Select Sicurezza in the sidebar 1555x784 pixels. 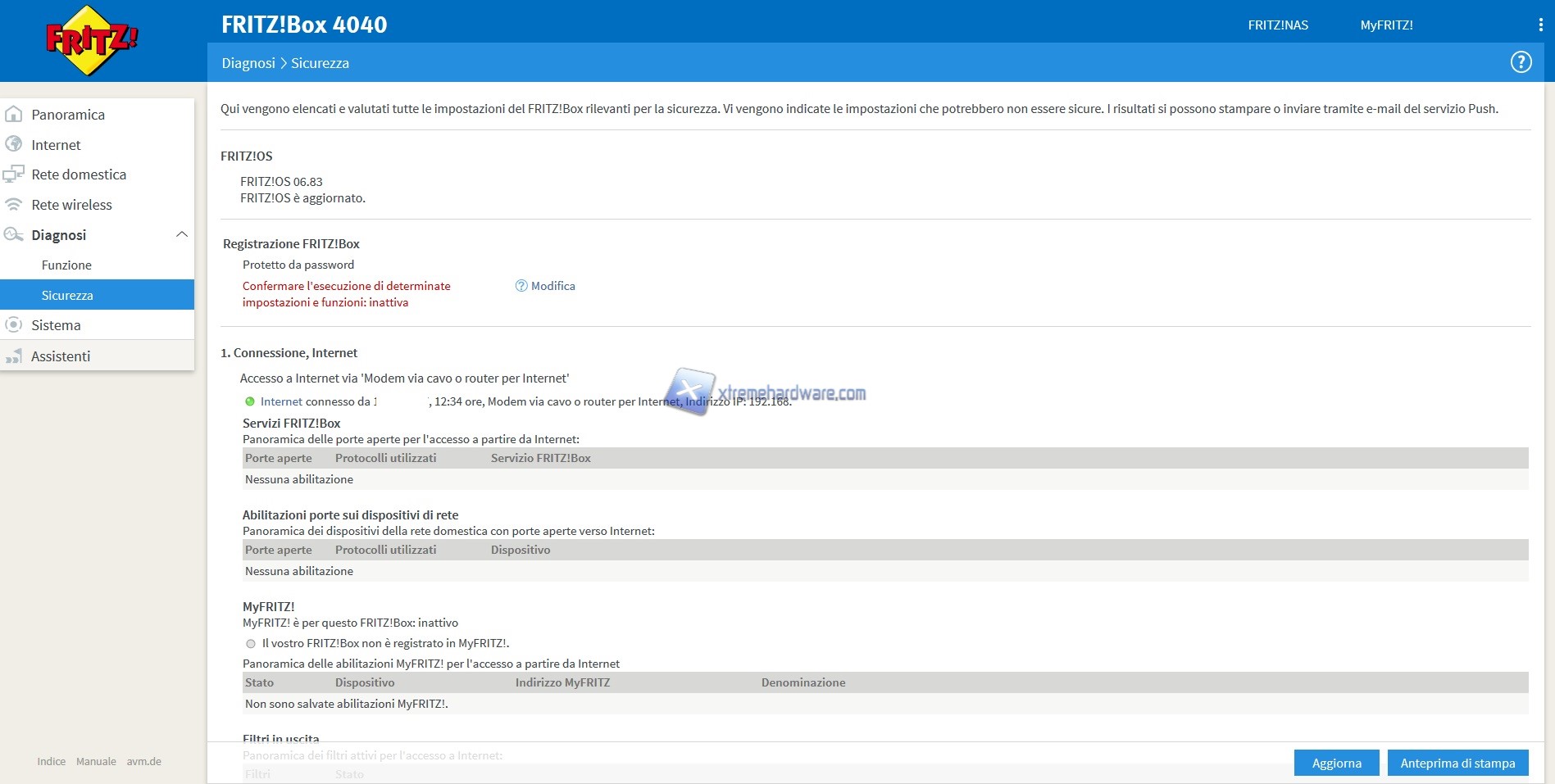pyautogui.click(x=67, y=295)
